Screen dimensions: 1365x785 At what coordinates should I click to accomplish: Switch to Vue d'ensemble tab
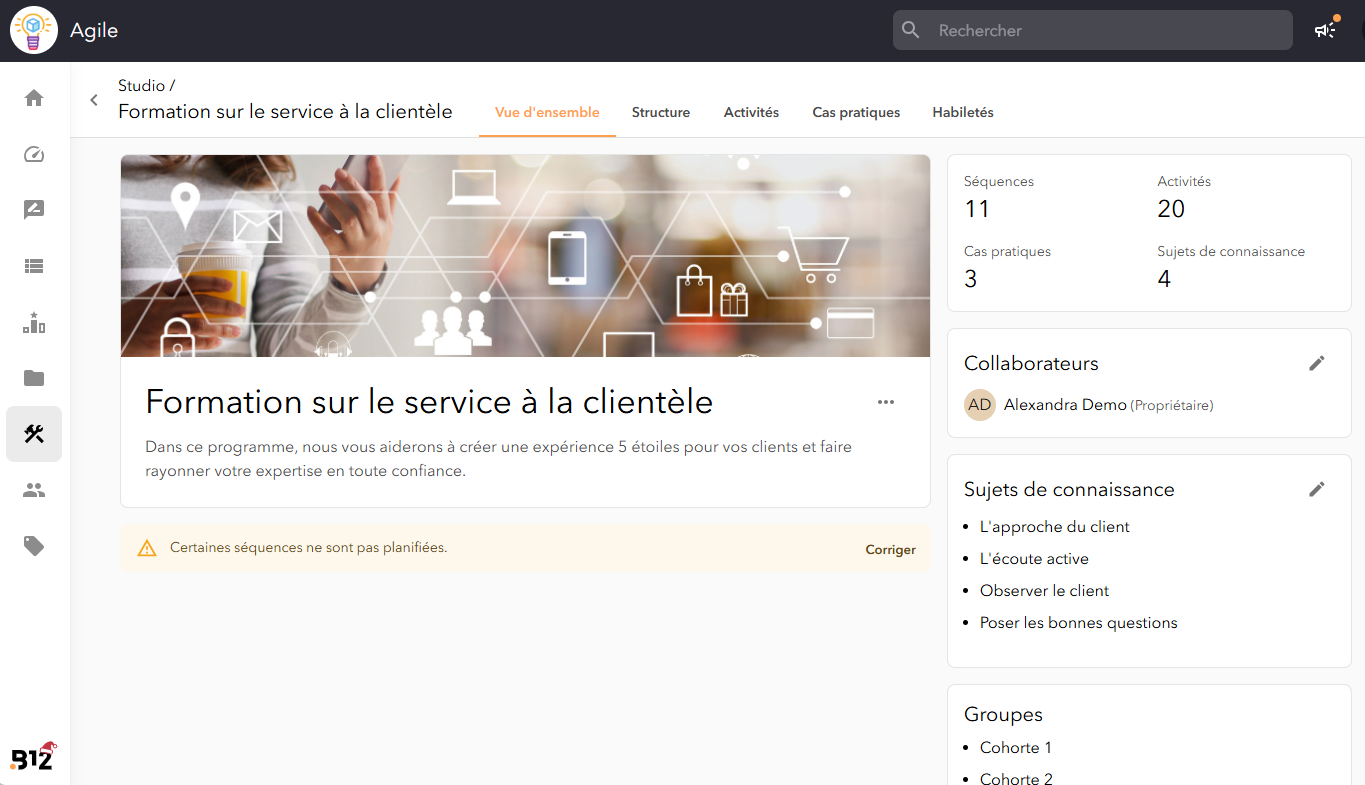click(x=547, y=112)
